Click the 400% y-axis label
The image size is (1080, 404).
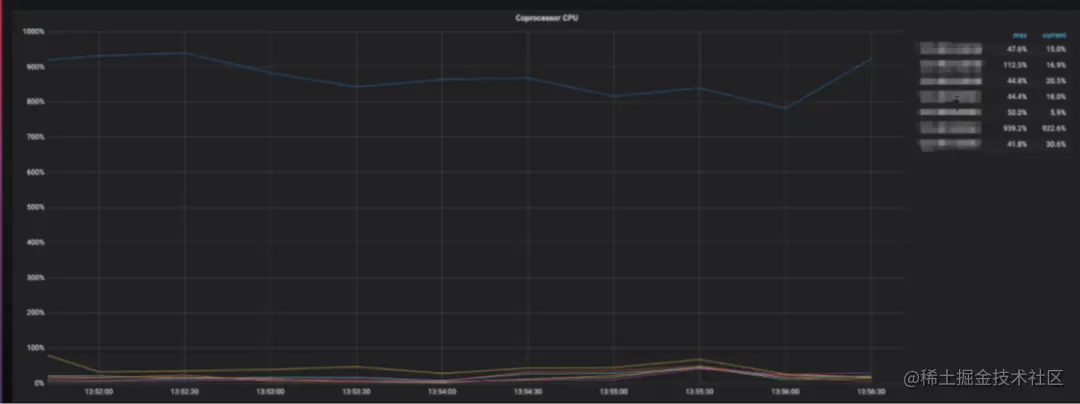(x=34, y=242)
